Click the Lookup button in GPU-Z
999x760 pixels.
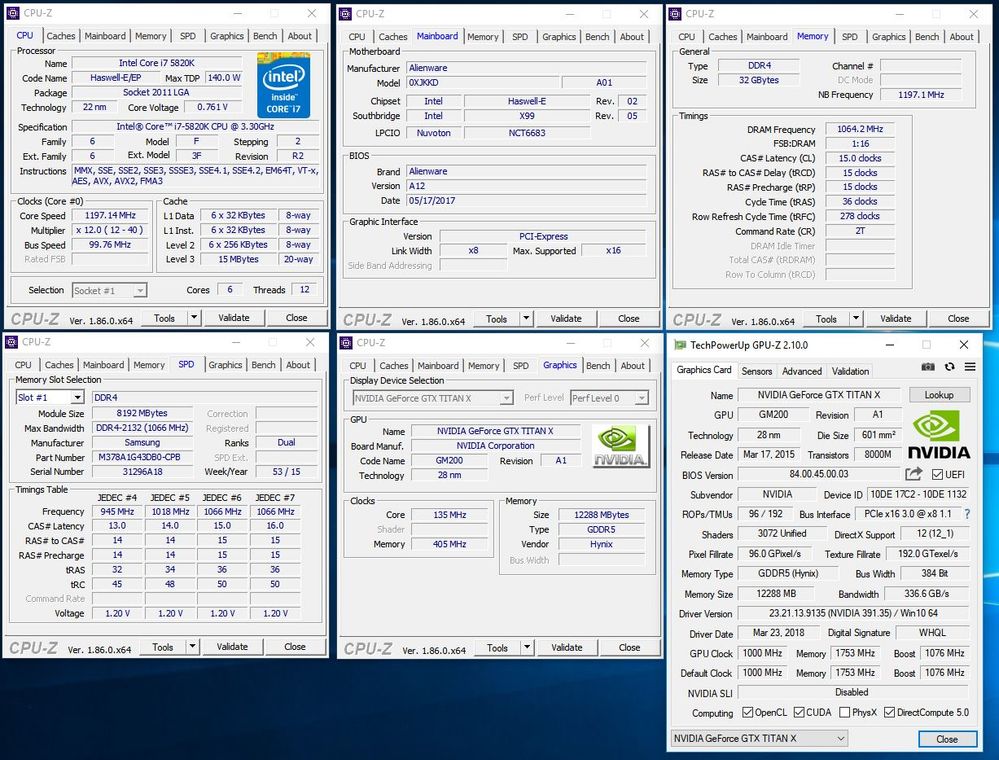[939, 394]
